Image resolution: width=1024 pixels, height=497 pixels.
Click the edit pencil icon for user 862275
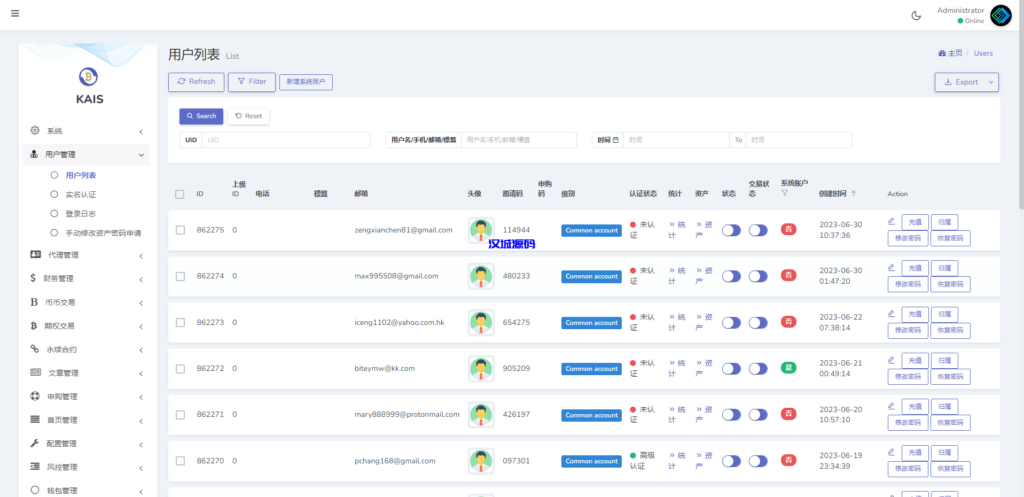tap(891, 221)
